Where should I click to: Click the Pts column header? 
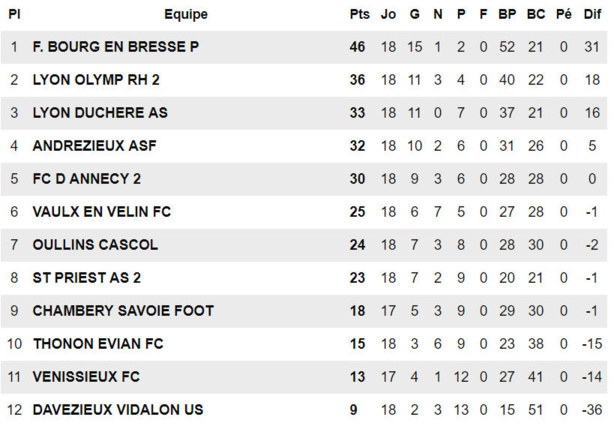click(359, 15)
